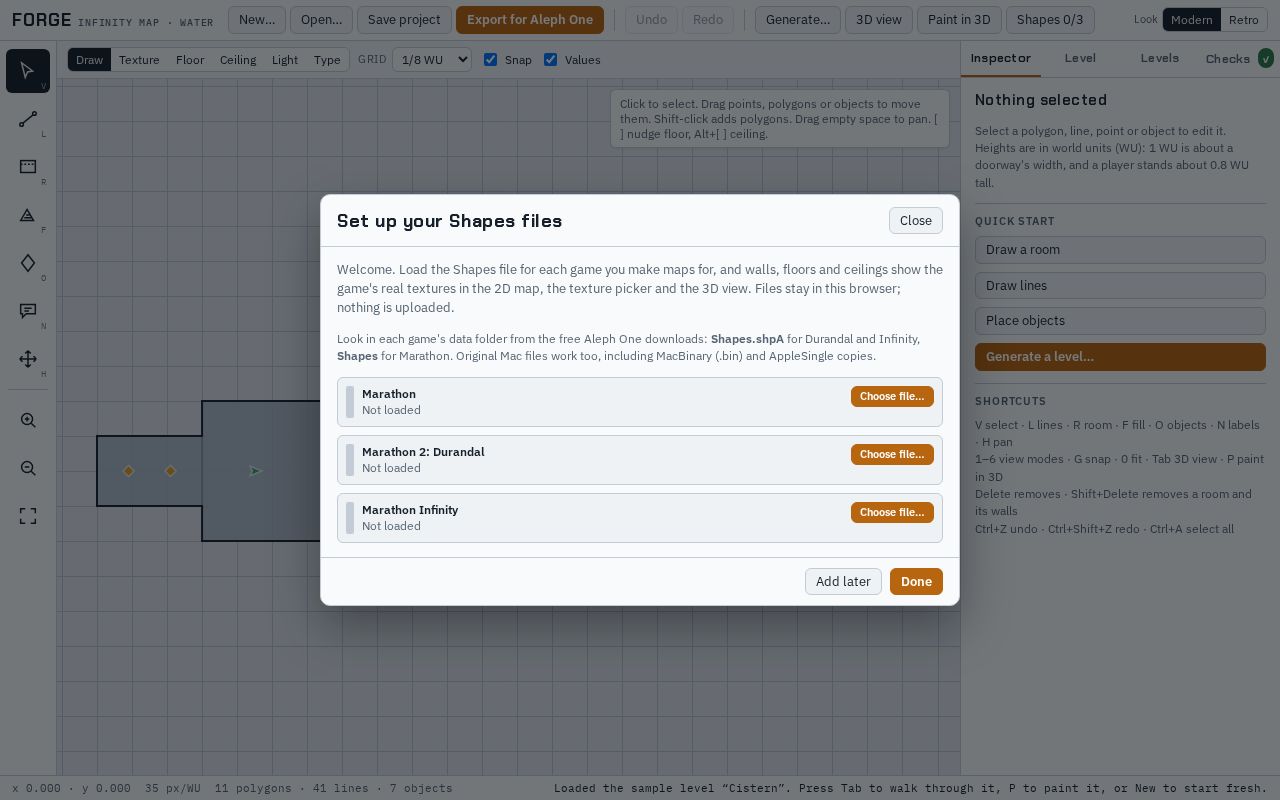This screenshot has height=800, width=1280.
Task: Toggle the Values checkbox
Action: [550, 60]
